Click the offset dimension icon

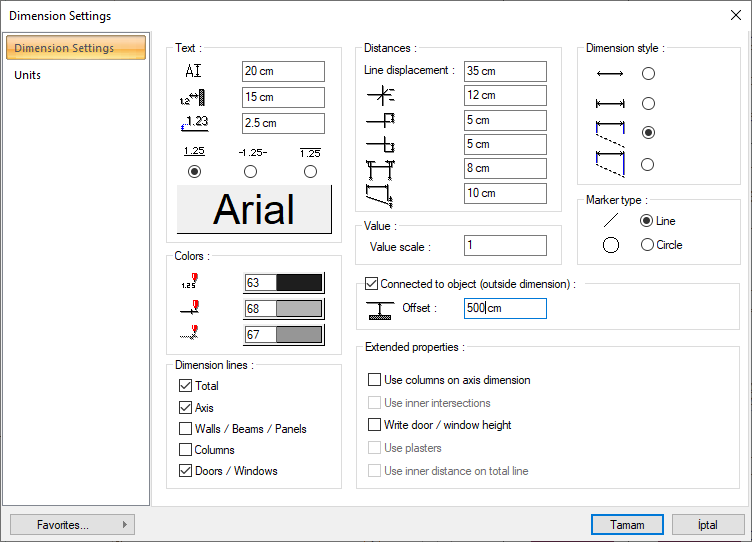[379, 309]
